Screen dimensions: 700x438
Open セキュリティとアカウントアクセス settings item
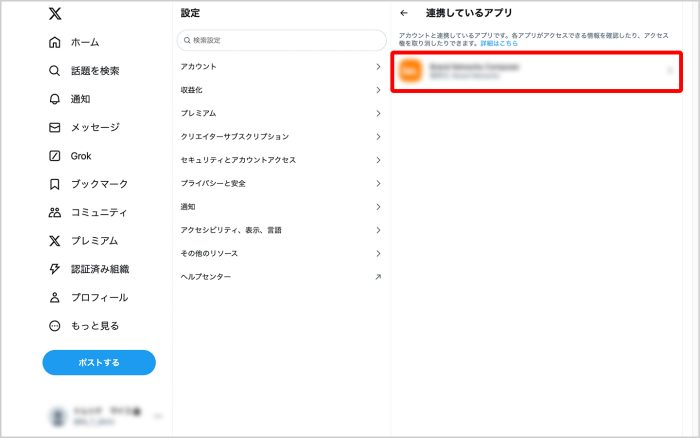click(238, 160)
